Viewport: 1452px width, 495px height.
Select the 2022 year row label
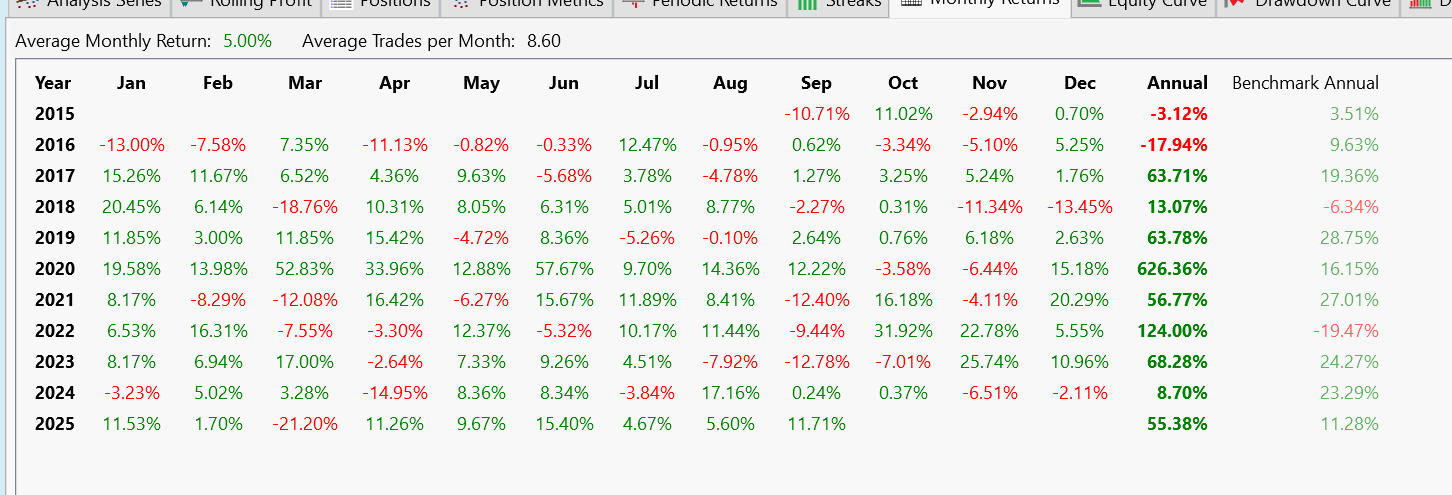[x=54, y=331]
